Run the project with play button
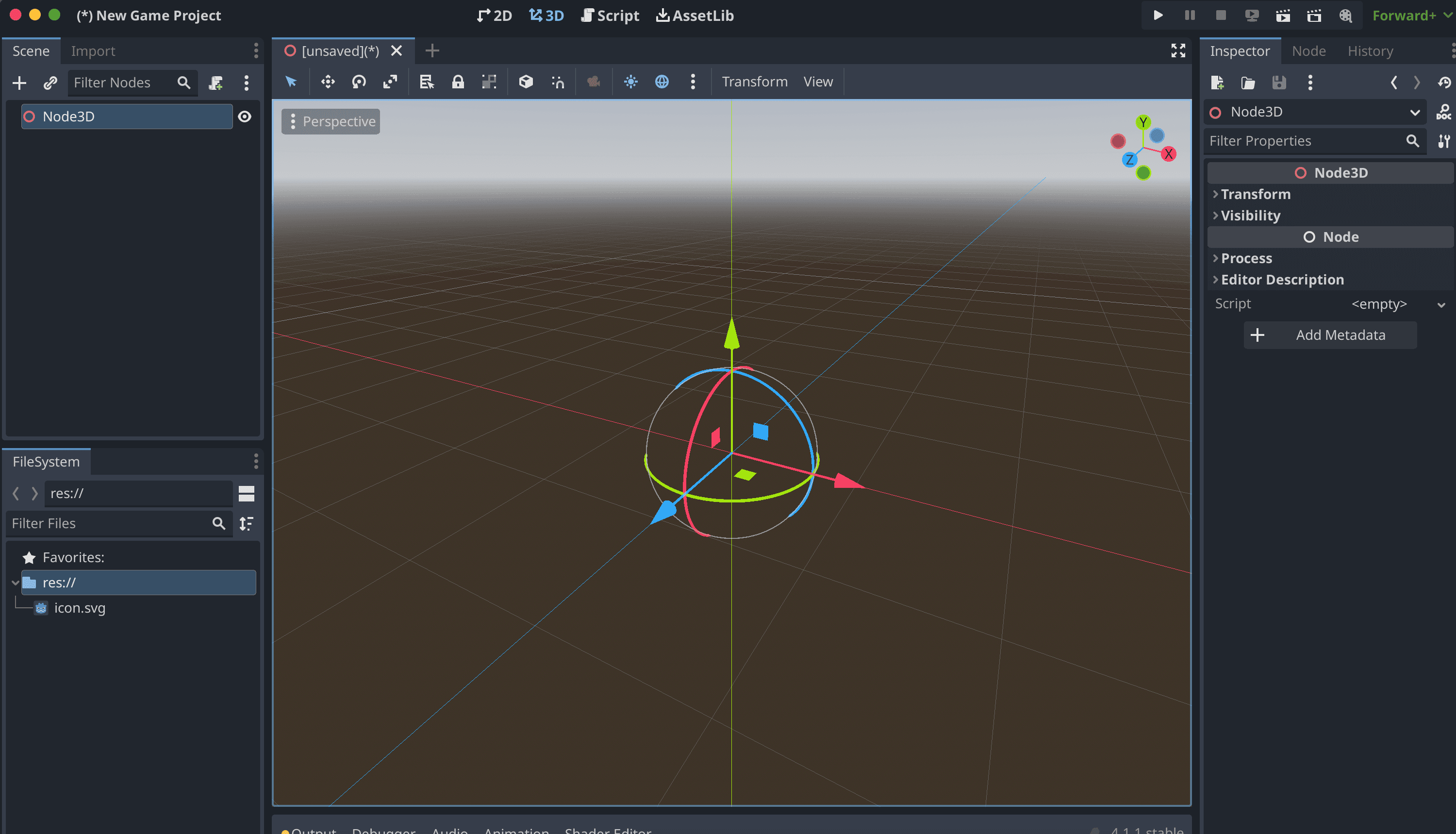The width and height of the screenshot is (1456, 834). [x=1158, y=16]
